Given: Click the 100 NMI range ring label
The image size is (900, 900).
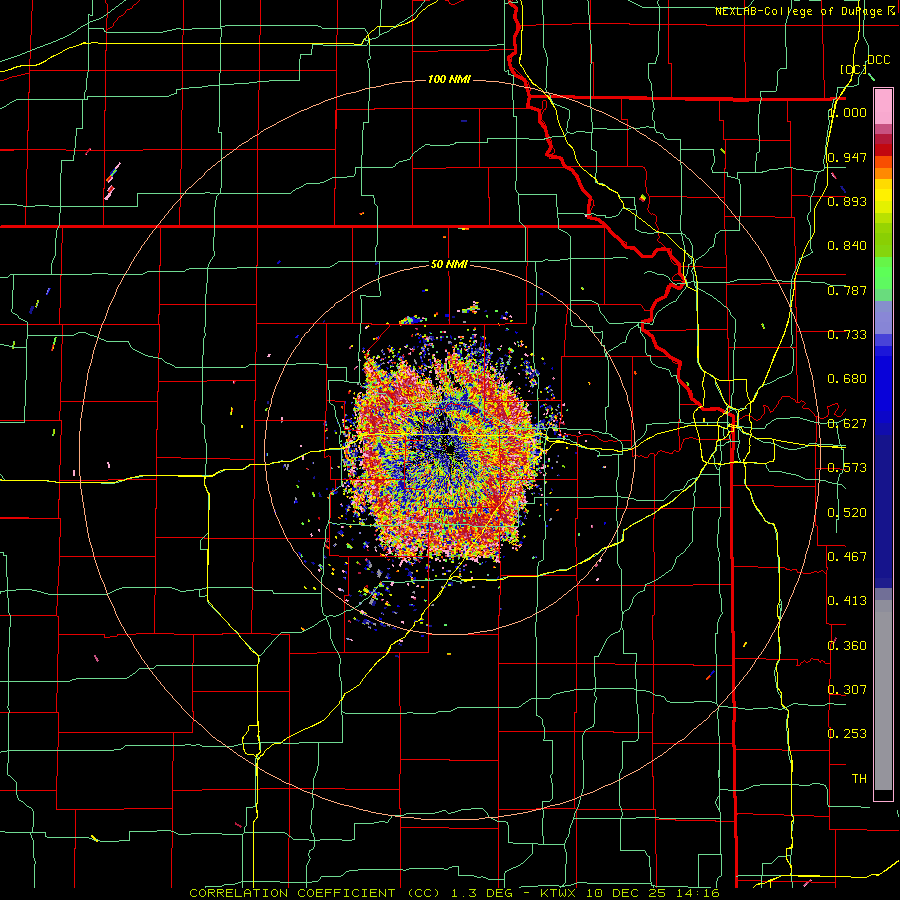Looking at the screenshot, I should (x=449, y=79).
